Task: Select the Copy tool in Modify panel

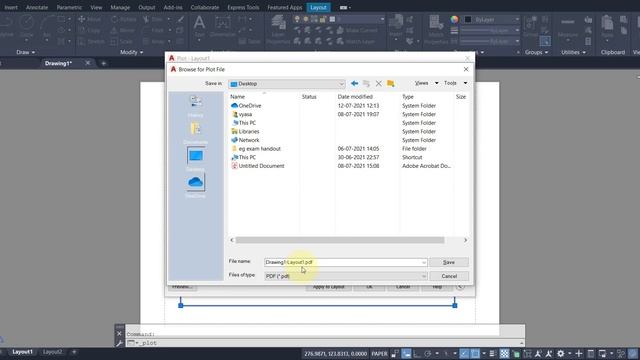Action: point(89,30)
